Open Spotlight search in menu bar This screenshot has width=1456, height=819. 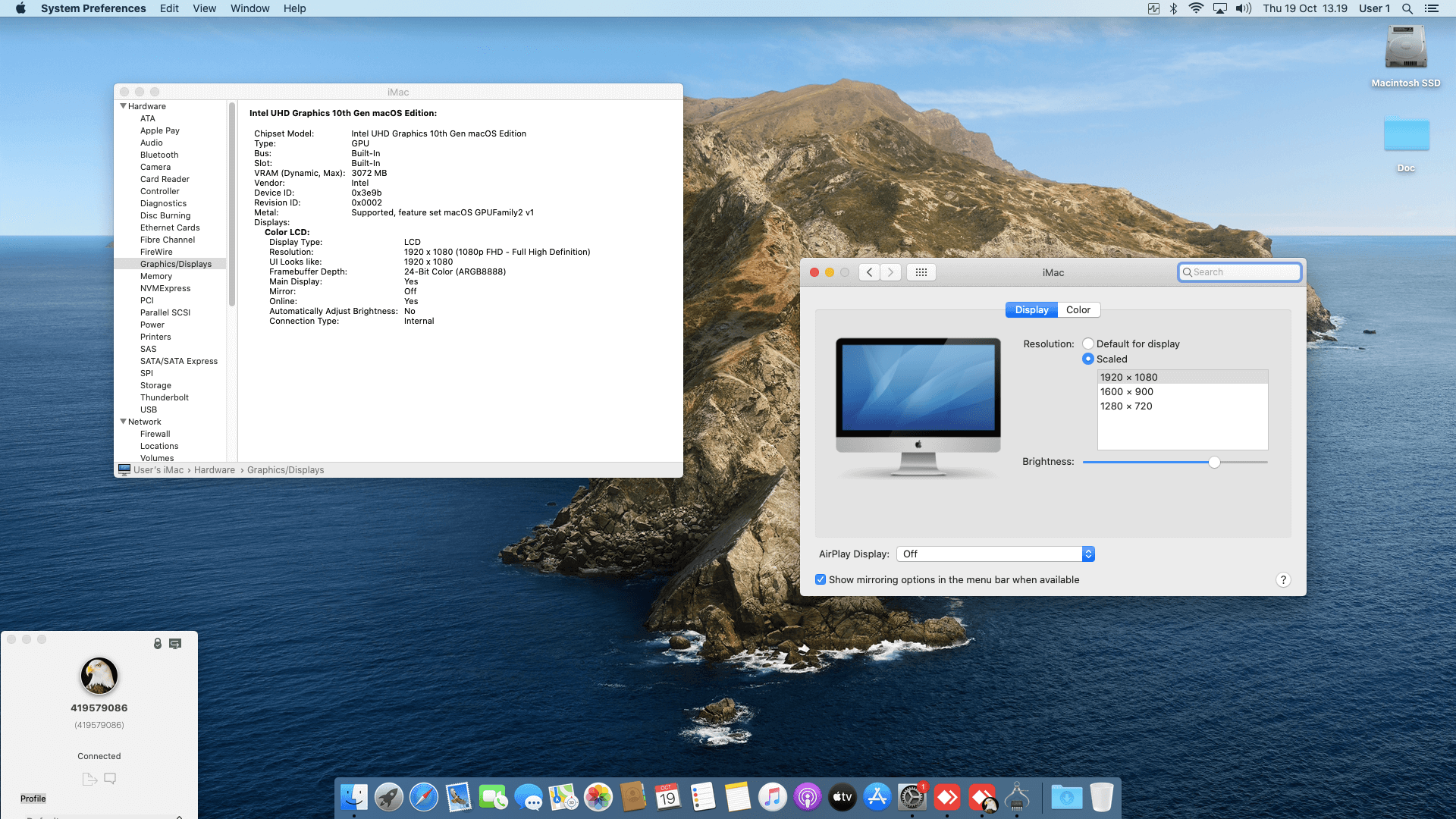pyautogui.click(x=1407, y=8)
